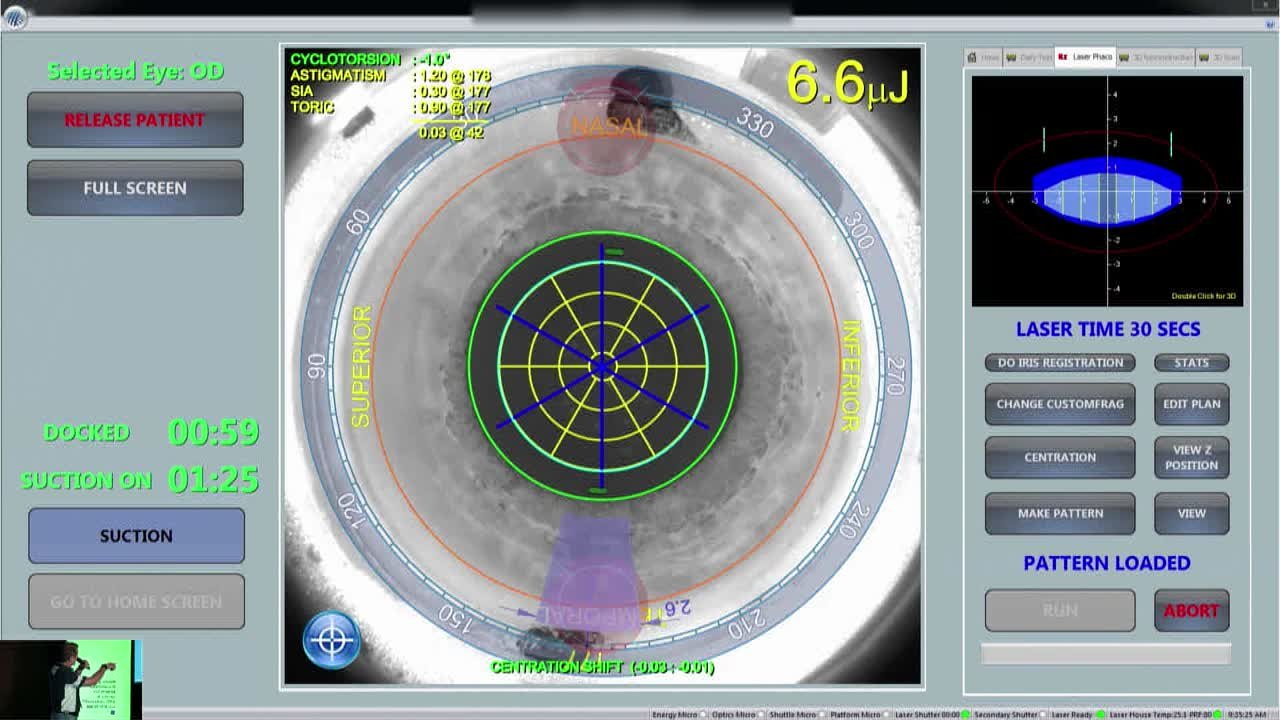Image resolution: width=1280 pixels, height=720 pixels.
Task: Click DO IRIS REGISTRATION
Action: (1060, 363)
